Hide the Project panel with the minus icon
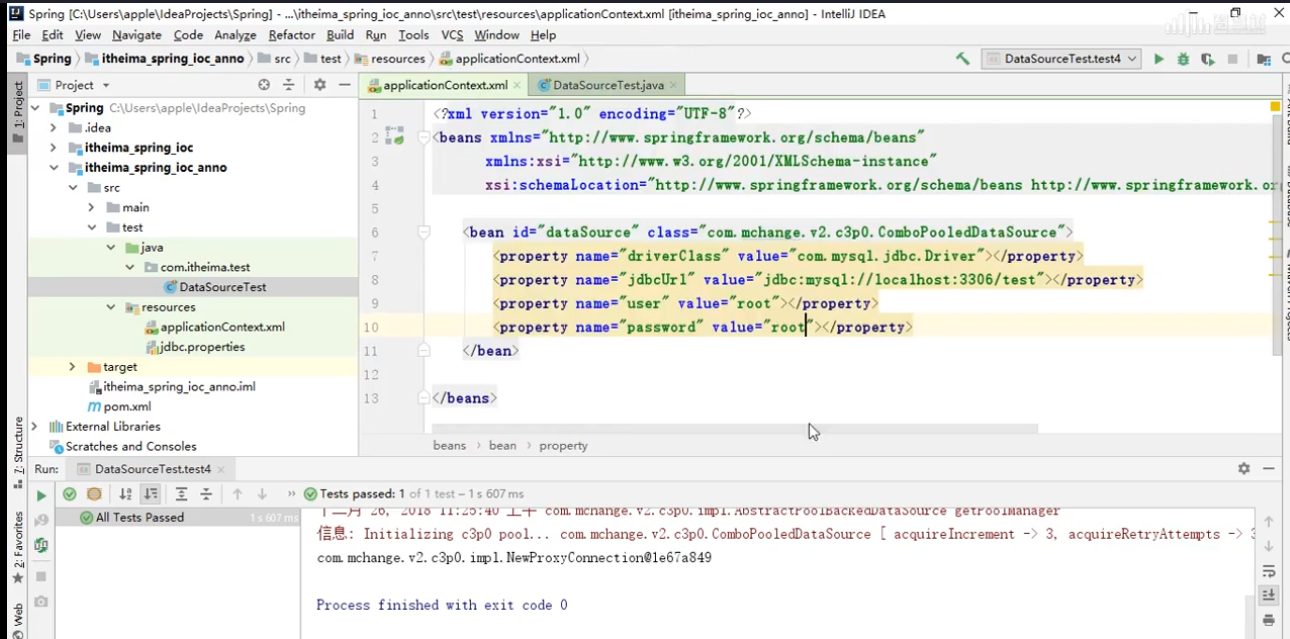 tap(344, 85)
